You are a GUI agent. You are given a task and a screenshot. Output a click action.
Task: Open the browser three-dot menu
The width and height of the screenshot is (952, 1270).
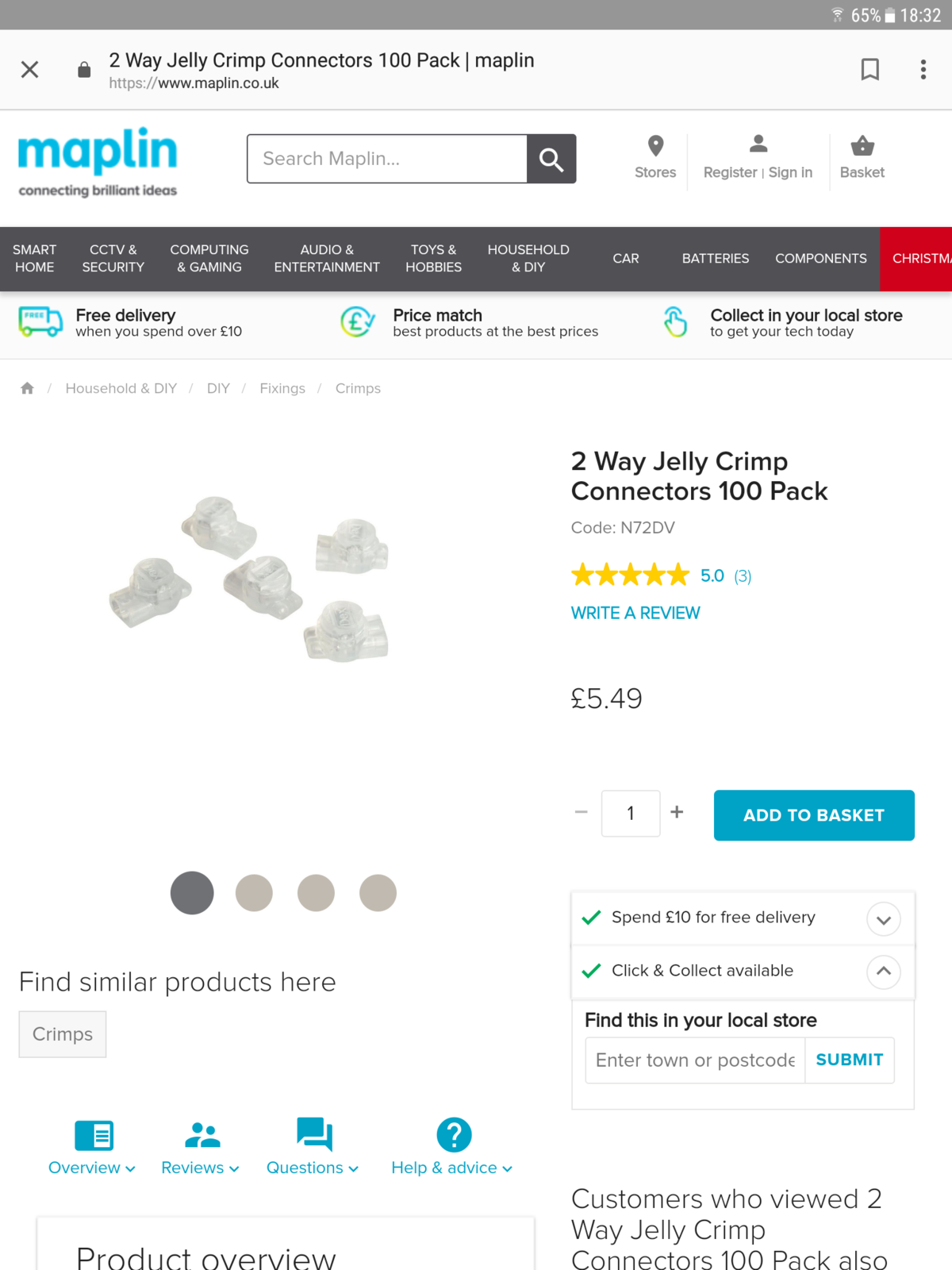click(923, 70)
